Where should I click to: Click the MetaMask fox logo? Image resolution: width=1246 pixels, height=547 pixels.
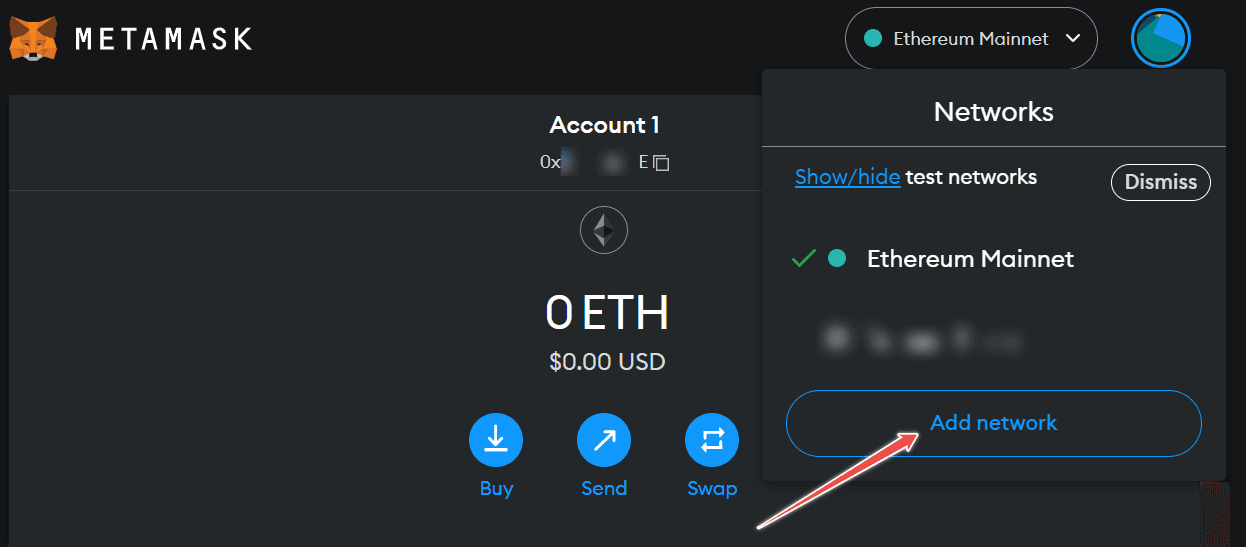tap(33, 38)
